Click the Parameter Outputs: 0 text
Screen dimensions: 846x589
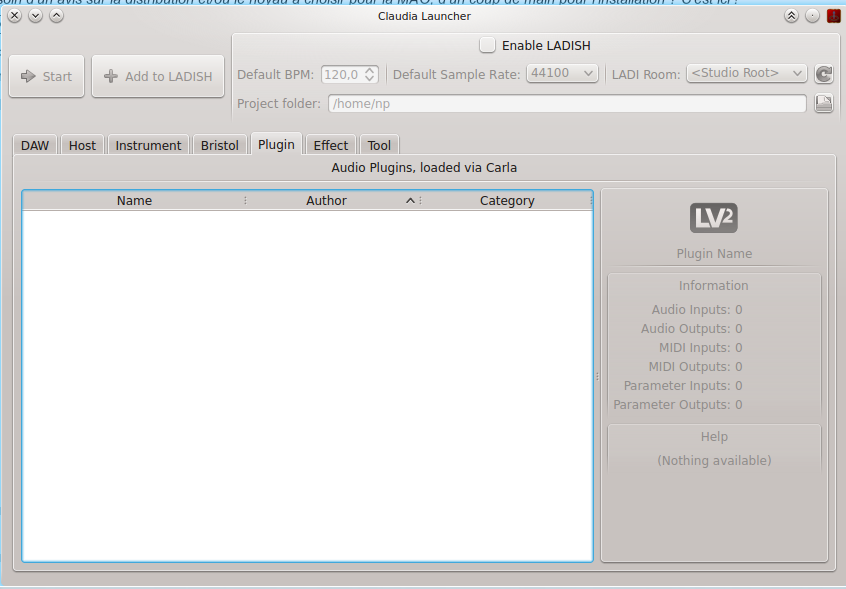tap(678, 405)
